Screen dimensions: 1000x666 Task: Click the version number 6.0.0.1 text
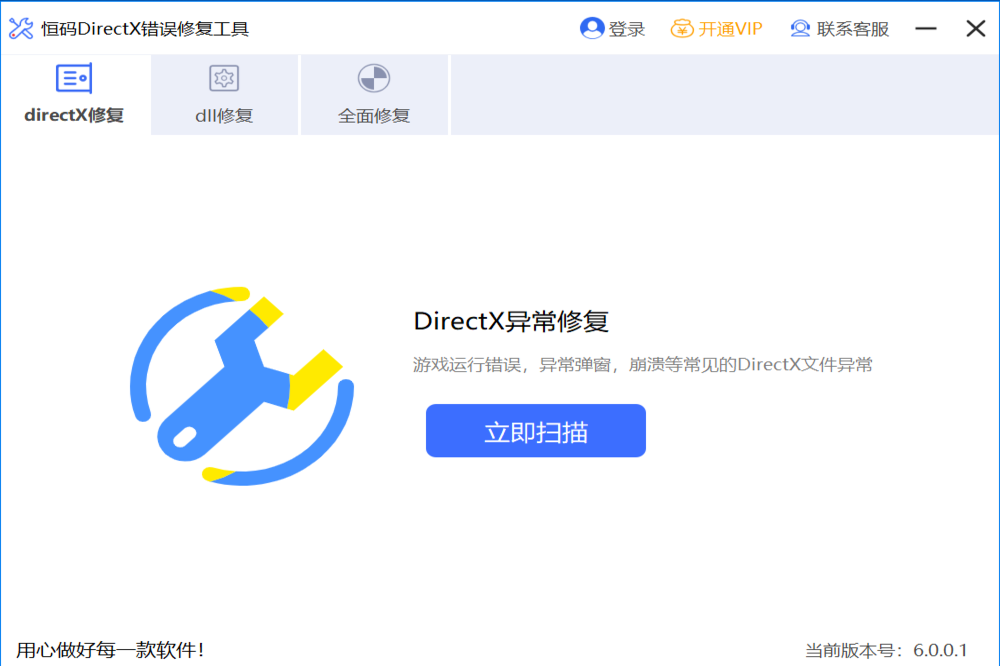click(940, 650)
